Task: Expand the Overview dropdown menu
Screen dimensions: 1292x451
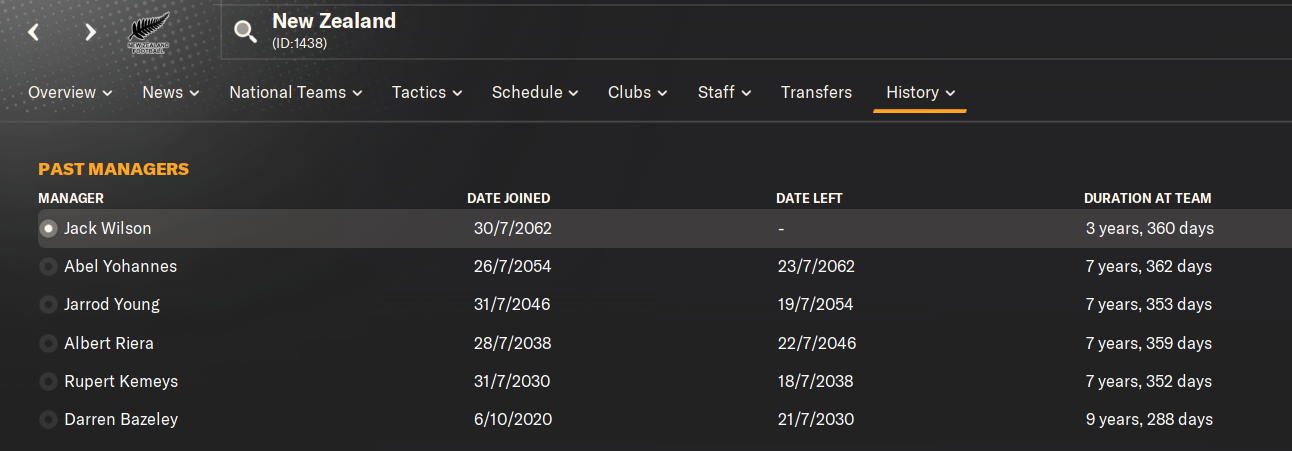Action: 70,92
